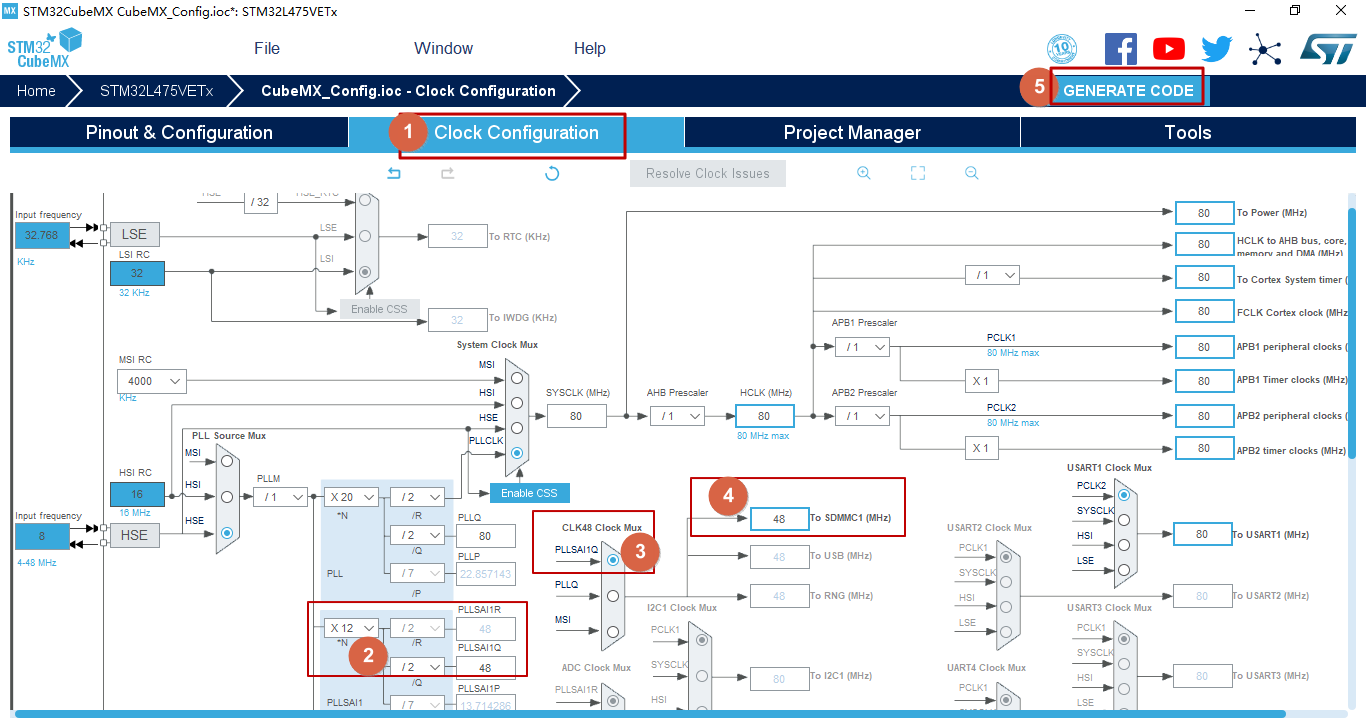The image size is (1366, 728).
Task: Open the PLLM /1 dropdown
Action: pyautogui.click(x=281, y=497)
